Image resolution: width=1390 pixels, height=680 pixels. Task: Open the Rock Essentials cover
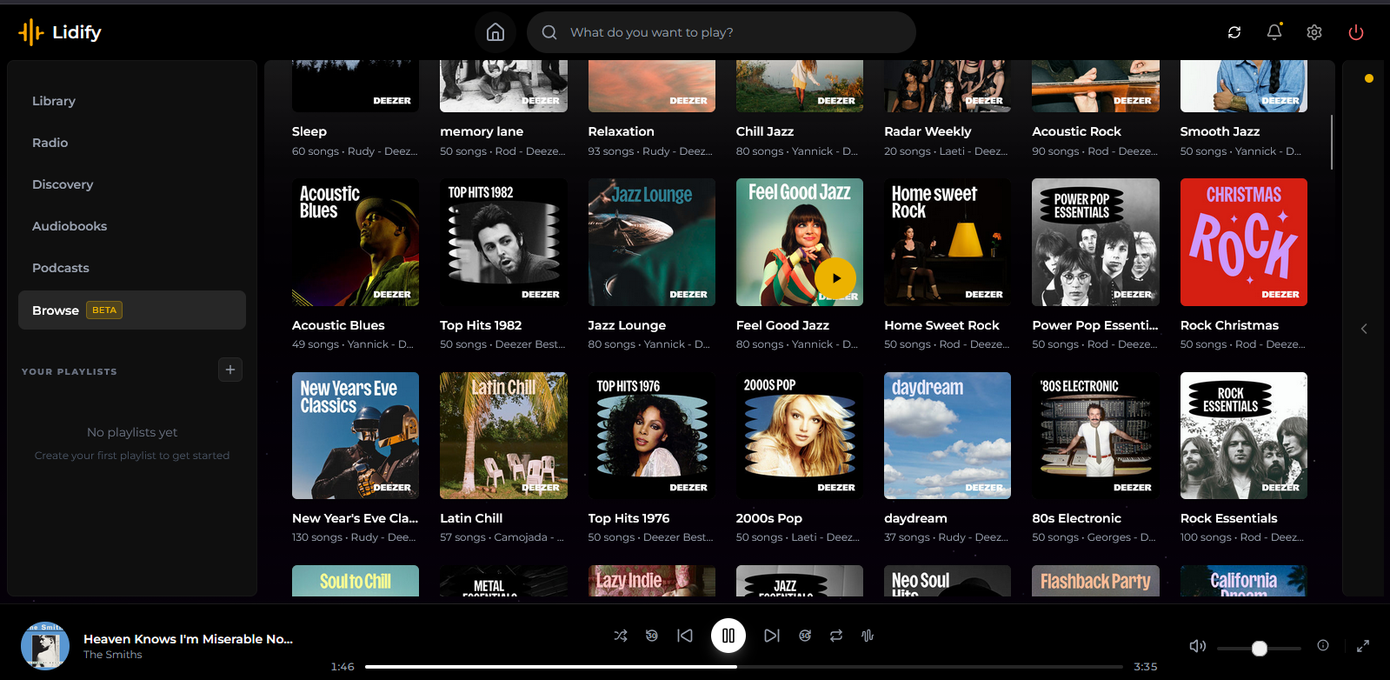tap(1244, 436)
